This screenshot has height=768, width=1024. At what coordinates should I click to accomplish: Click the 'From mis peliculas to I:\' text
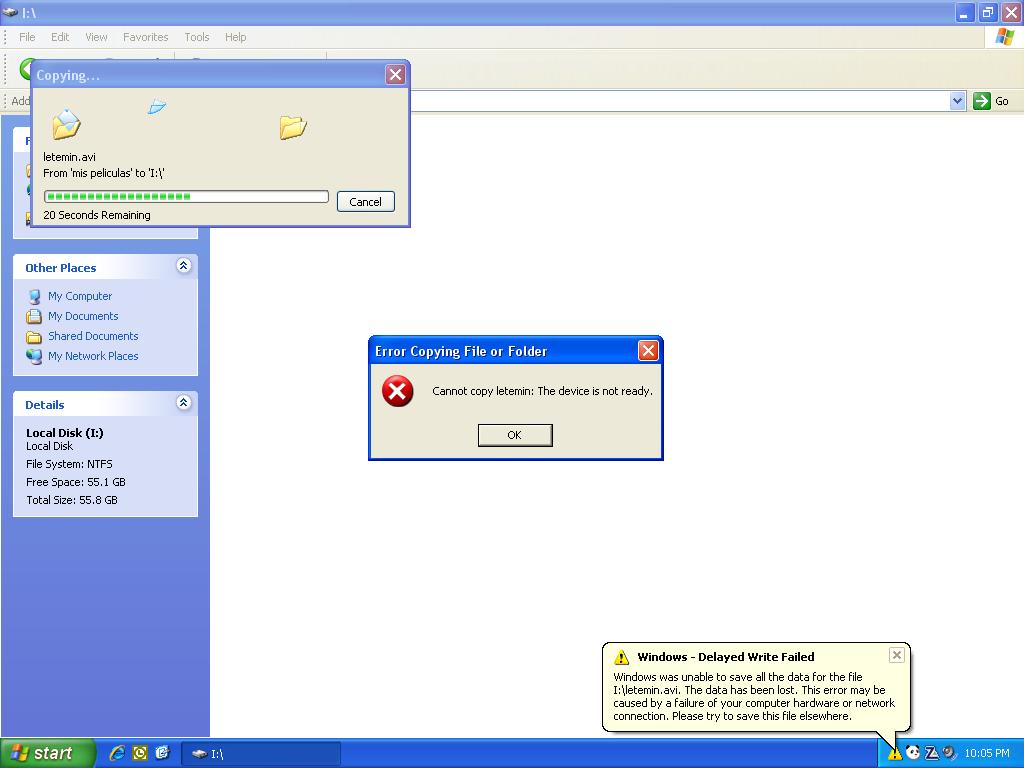pos(104,173)
